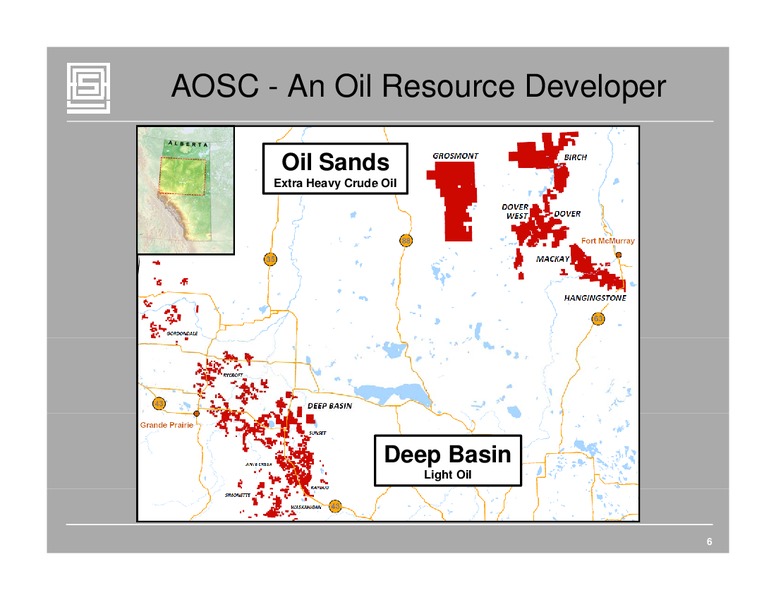
Task: Open the Alberta inset map thumbnail
Action: point(186,191)
